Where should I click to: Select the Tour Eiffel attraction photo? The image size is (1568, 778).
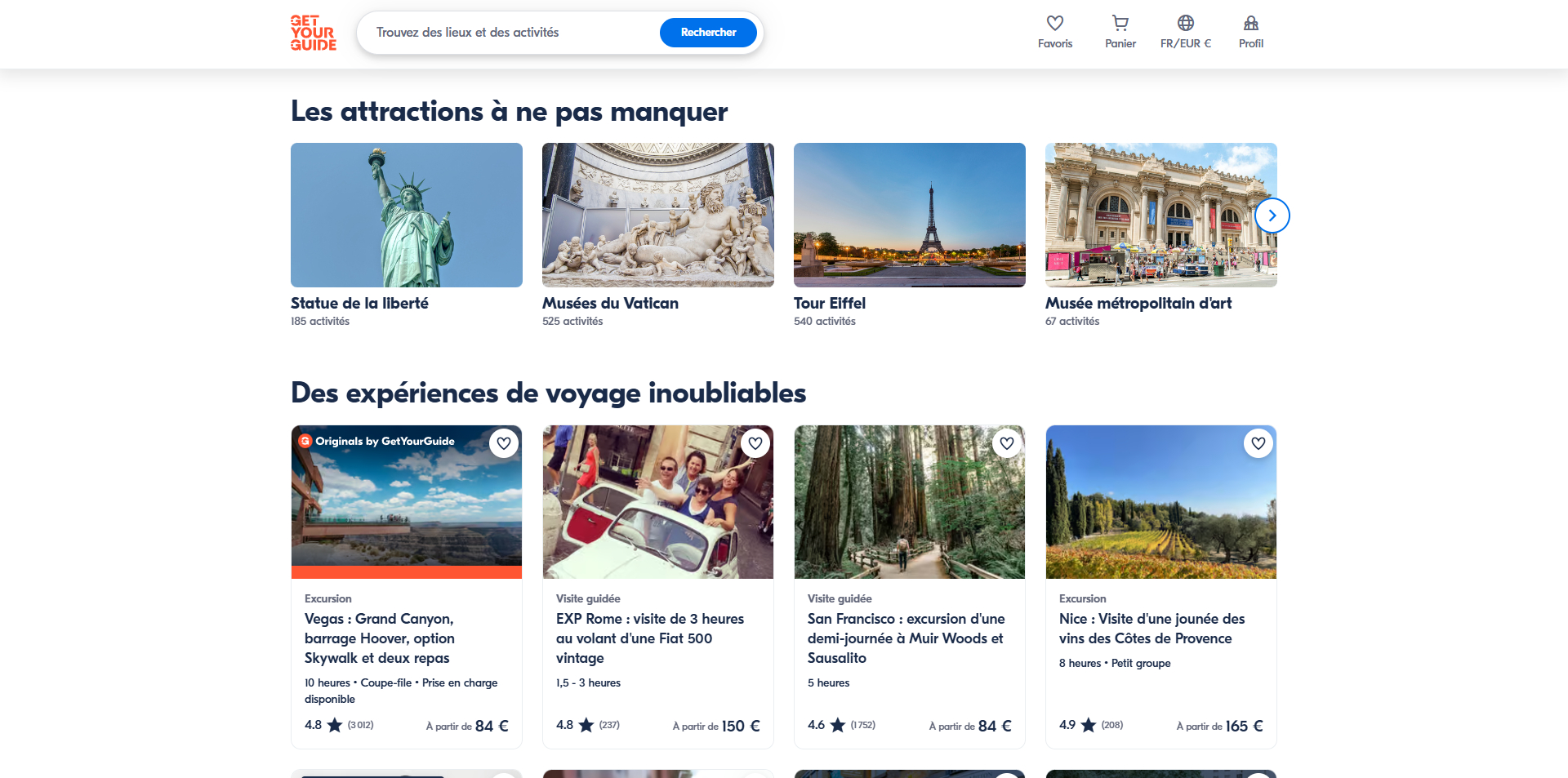pos(910,215)
